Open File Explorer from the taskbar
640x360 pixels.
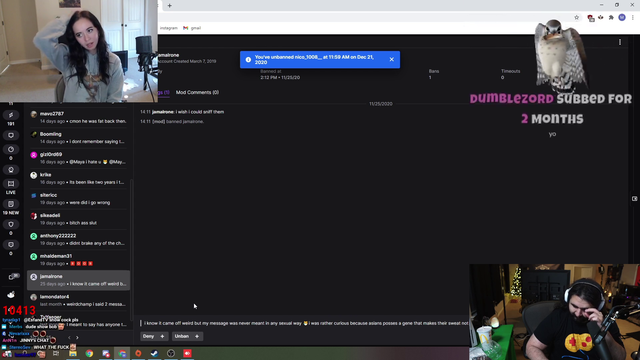[73, 353]
